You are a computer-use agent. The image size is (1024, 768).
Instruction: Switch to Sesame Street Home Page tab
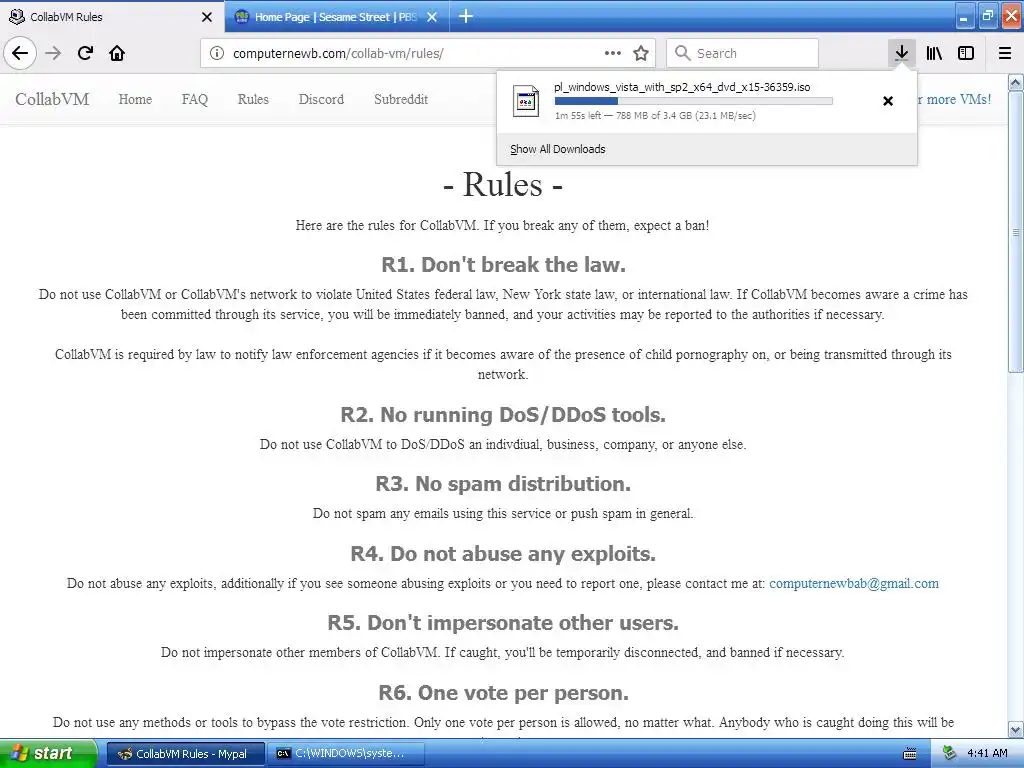coord(337,16)
